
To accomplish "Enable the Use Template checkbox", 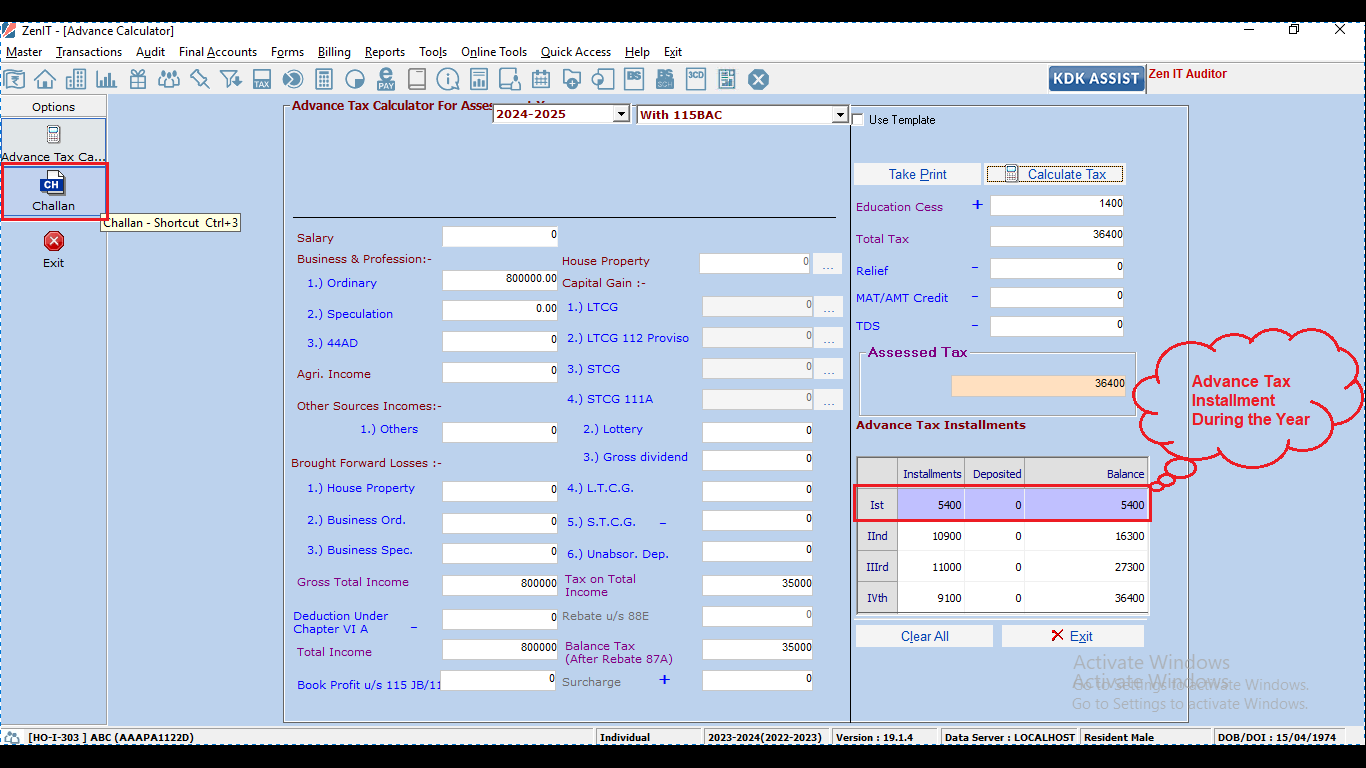I will (x=858, y=120).
